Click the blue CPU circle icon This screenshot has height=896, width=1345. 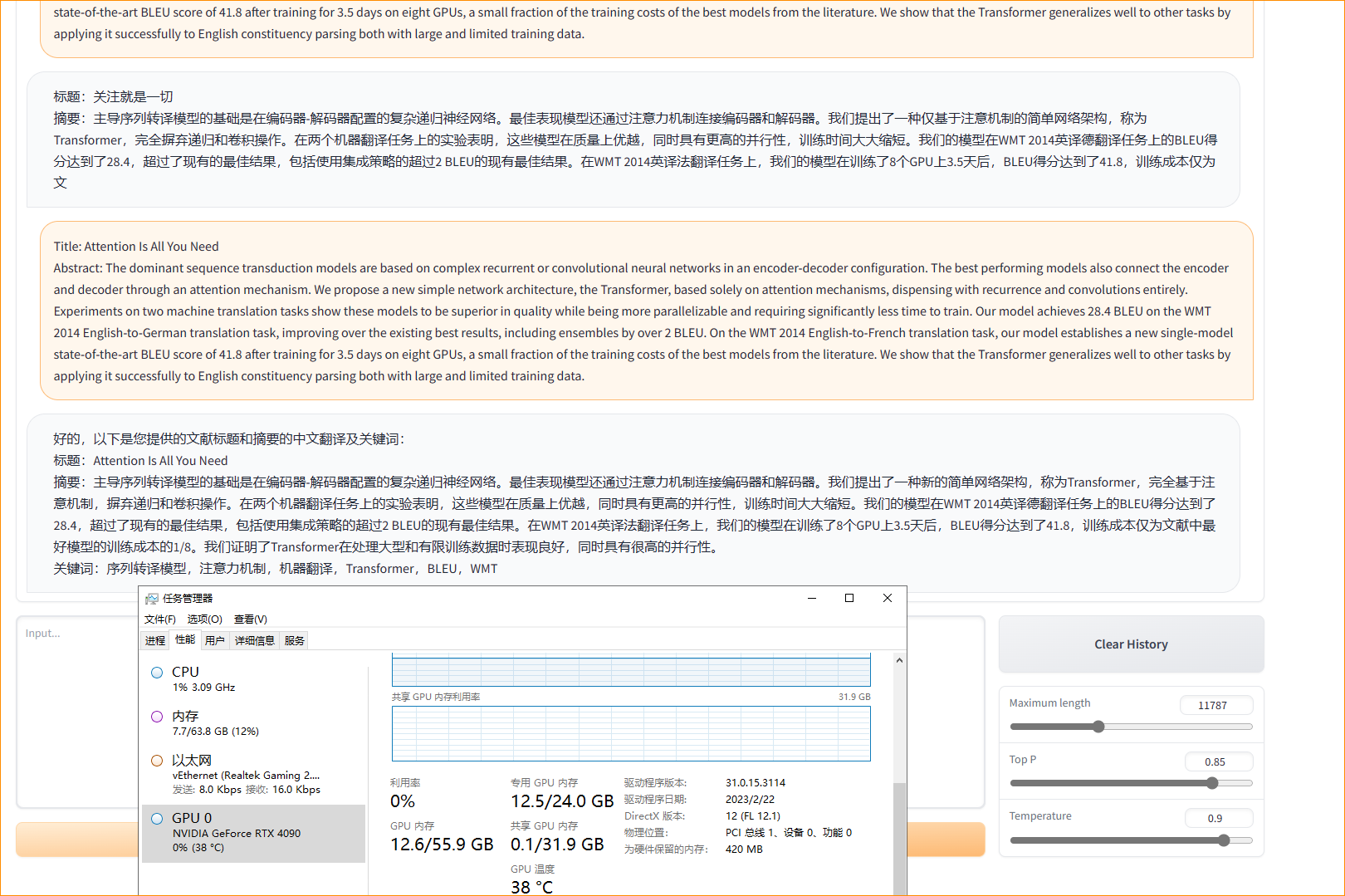157,673
